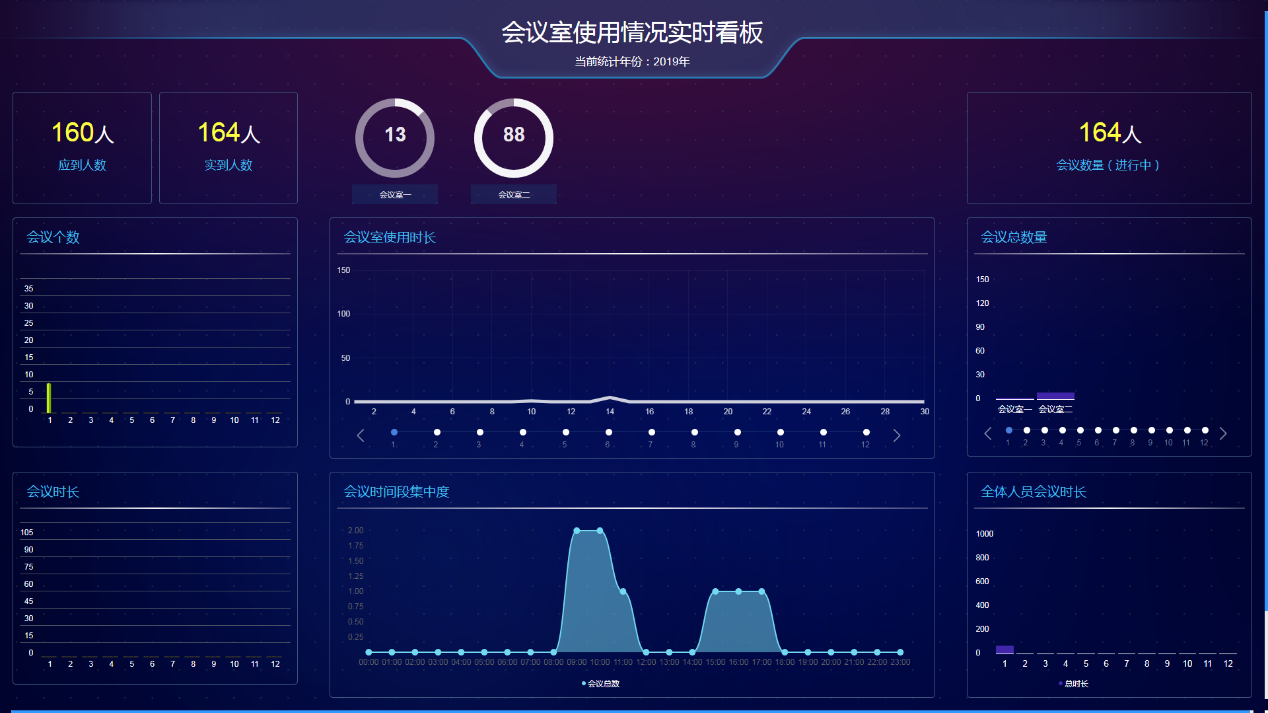The height and width of the screenshot is (713, 1268).
Task: Click x-axis label 12 in 全体人员会议时长 chart
Action: click(x=1227, y=663)
